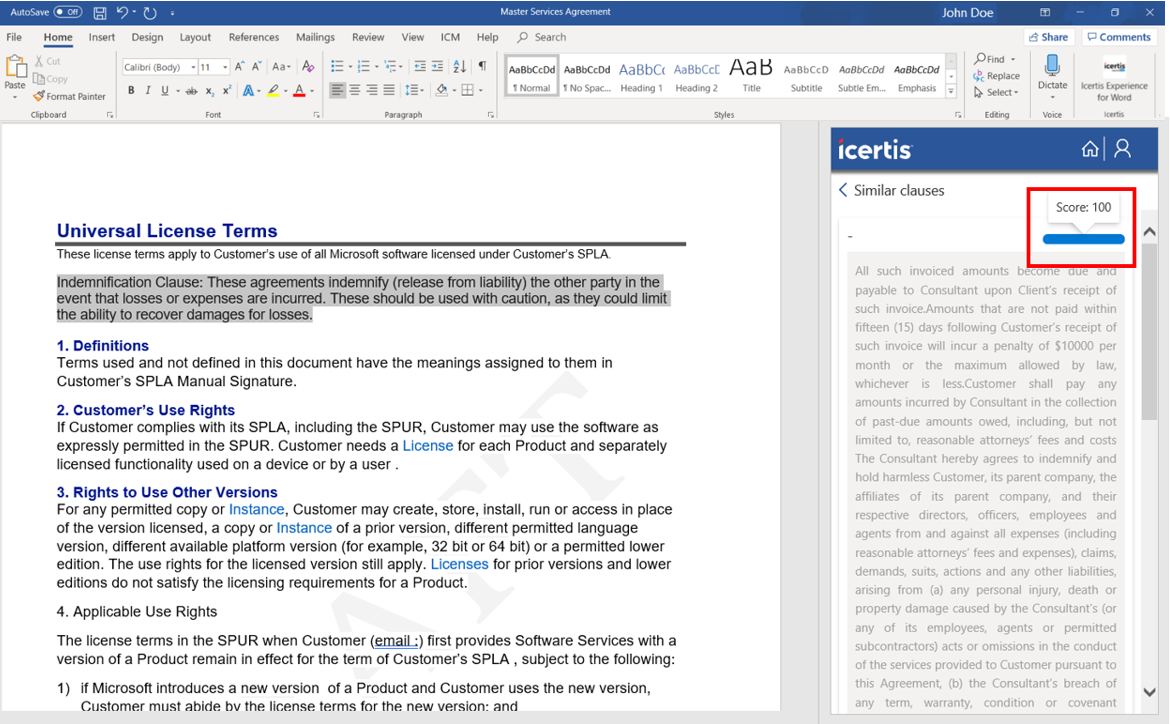Align text right

coord(372,90)
